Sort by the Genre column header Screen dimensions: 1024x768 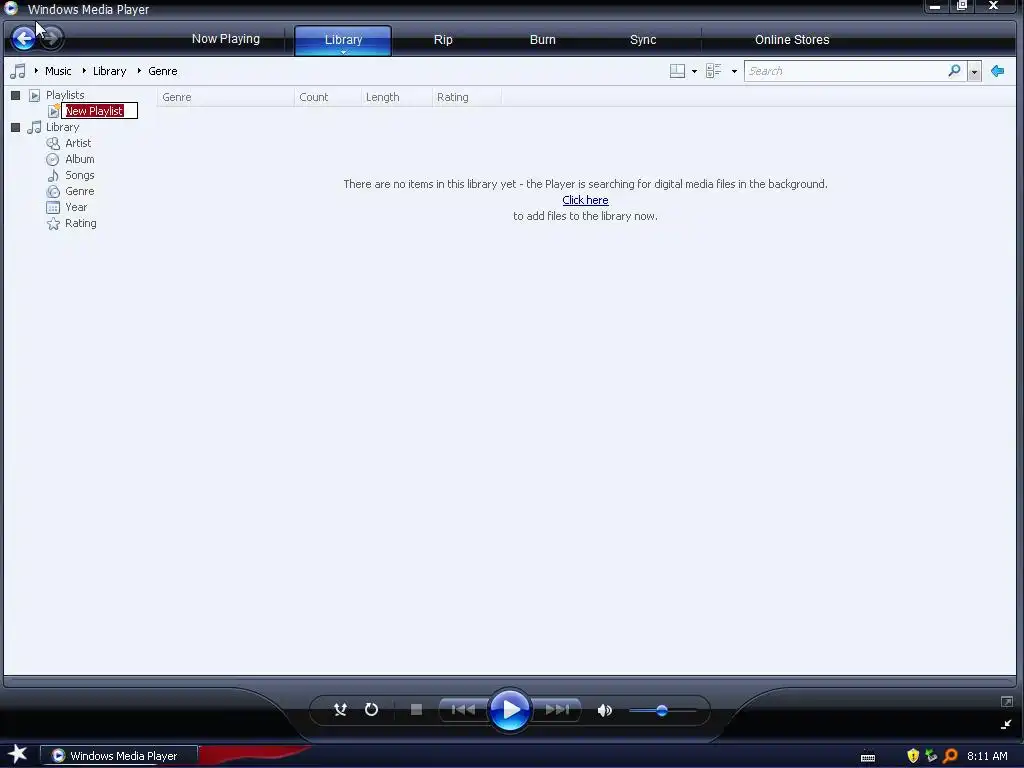(225, 97)
